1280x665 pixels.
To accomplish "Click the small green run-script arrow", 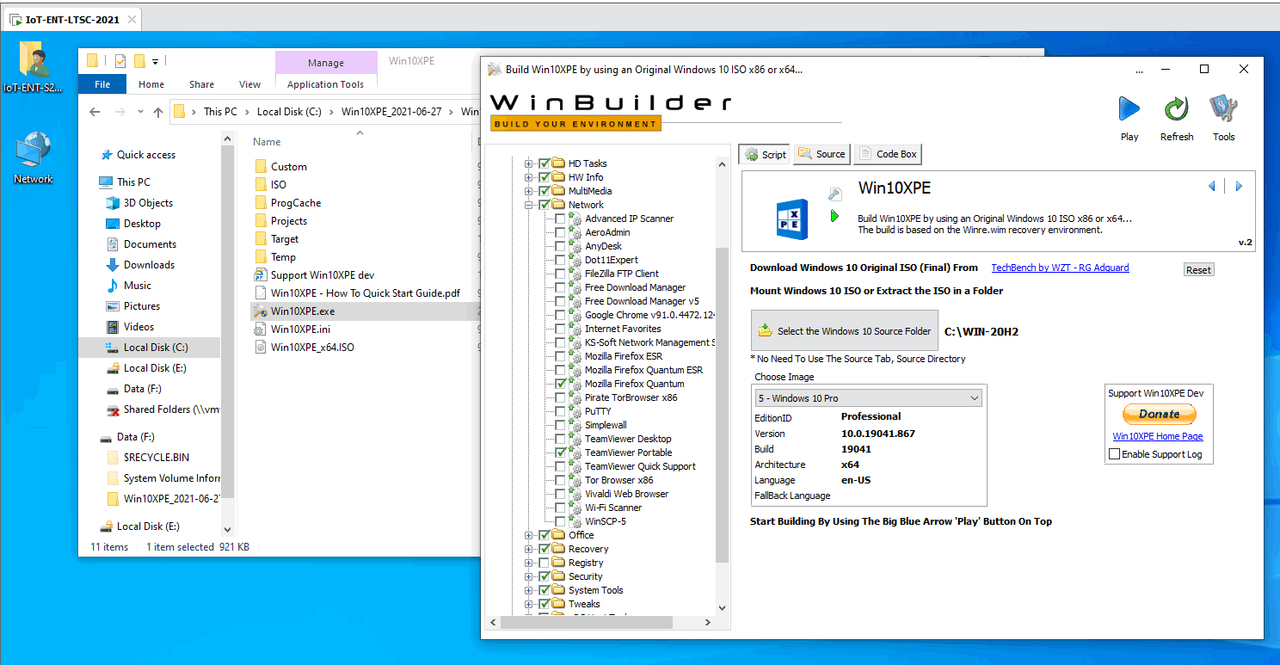I will point(835,216).
